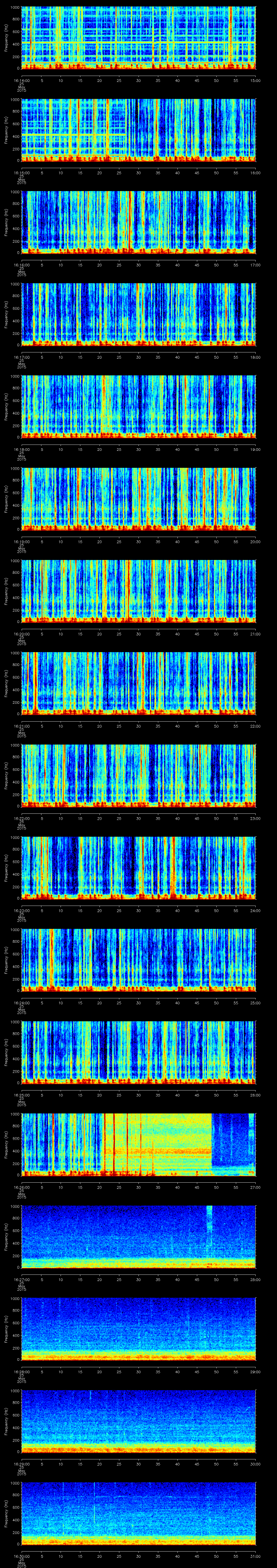Click the 16:20:00 start time label
Viewport: 277px width, 1568px height.
(21, 634)
